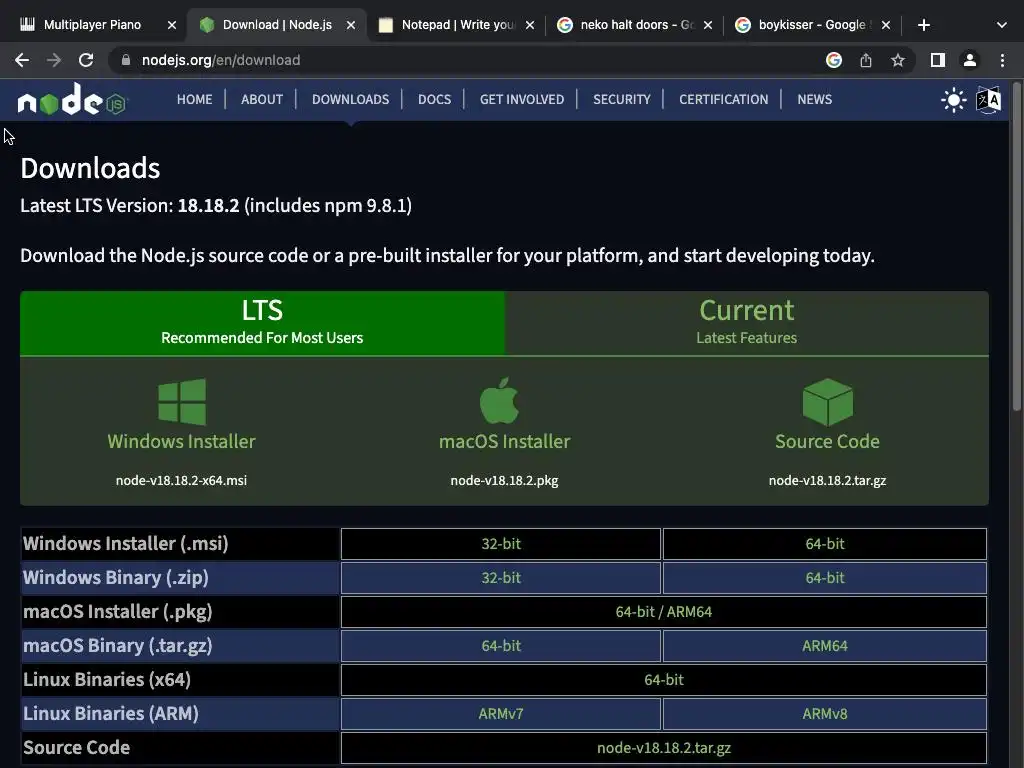Click the Source Code link label
This screenshot has width=1024, height=768.
point(827,441)
